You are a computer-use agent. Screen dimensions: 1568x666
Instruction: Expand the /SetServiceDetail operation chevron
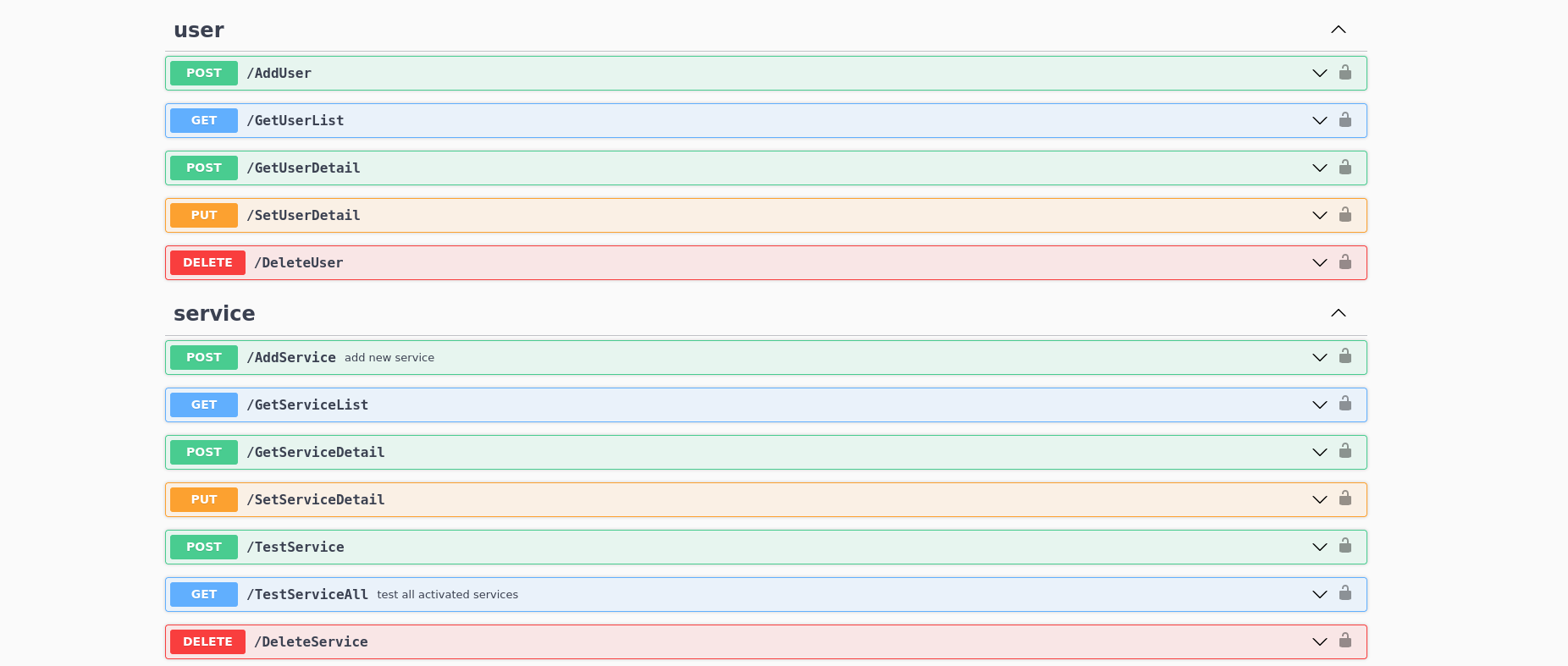coord(1320,500)
